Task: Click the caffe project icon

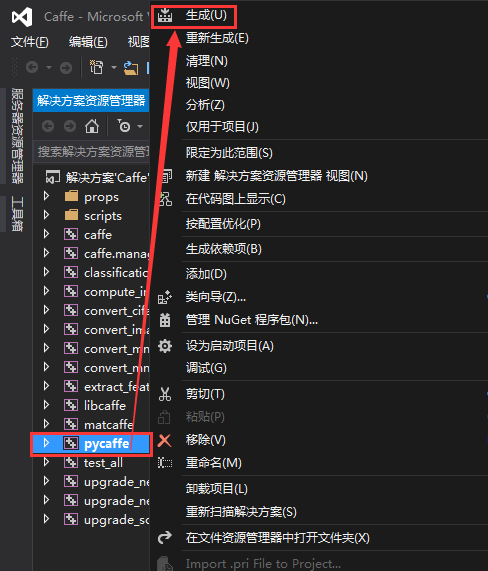Action: [71, 234]
